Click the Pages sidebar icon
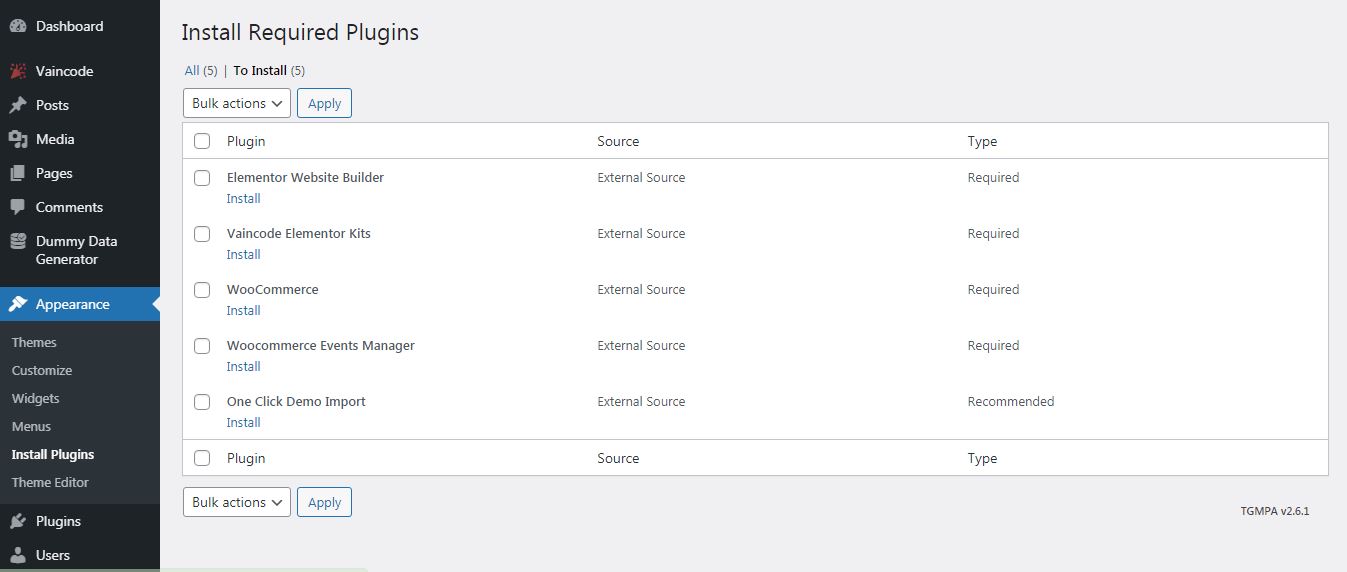 coord(18,173)
